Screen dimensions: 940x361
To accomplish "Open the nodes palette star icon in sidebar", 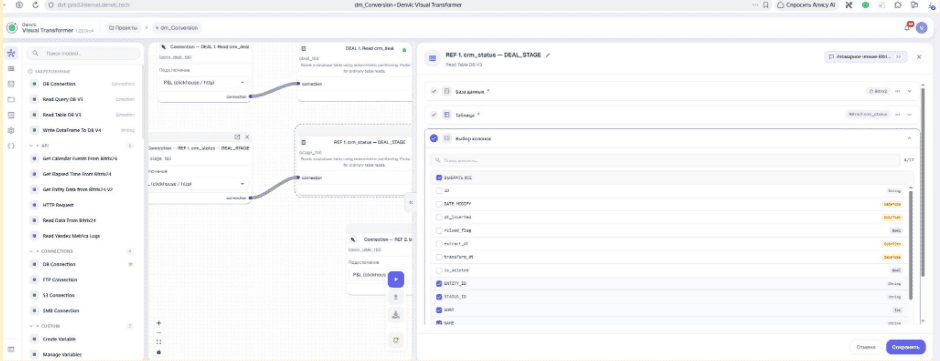I will point(11,53).
